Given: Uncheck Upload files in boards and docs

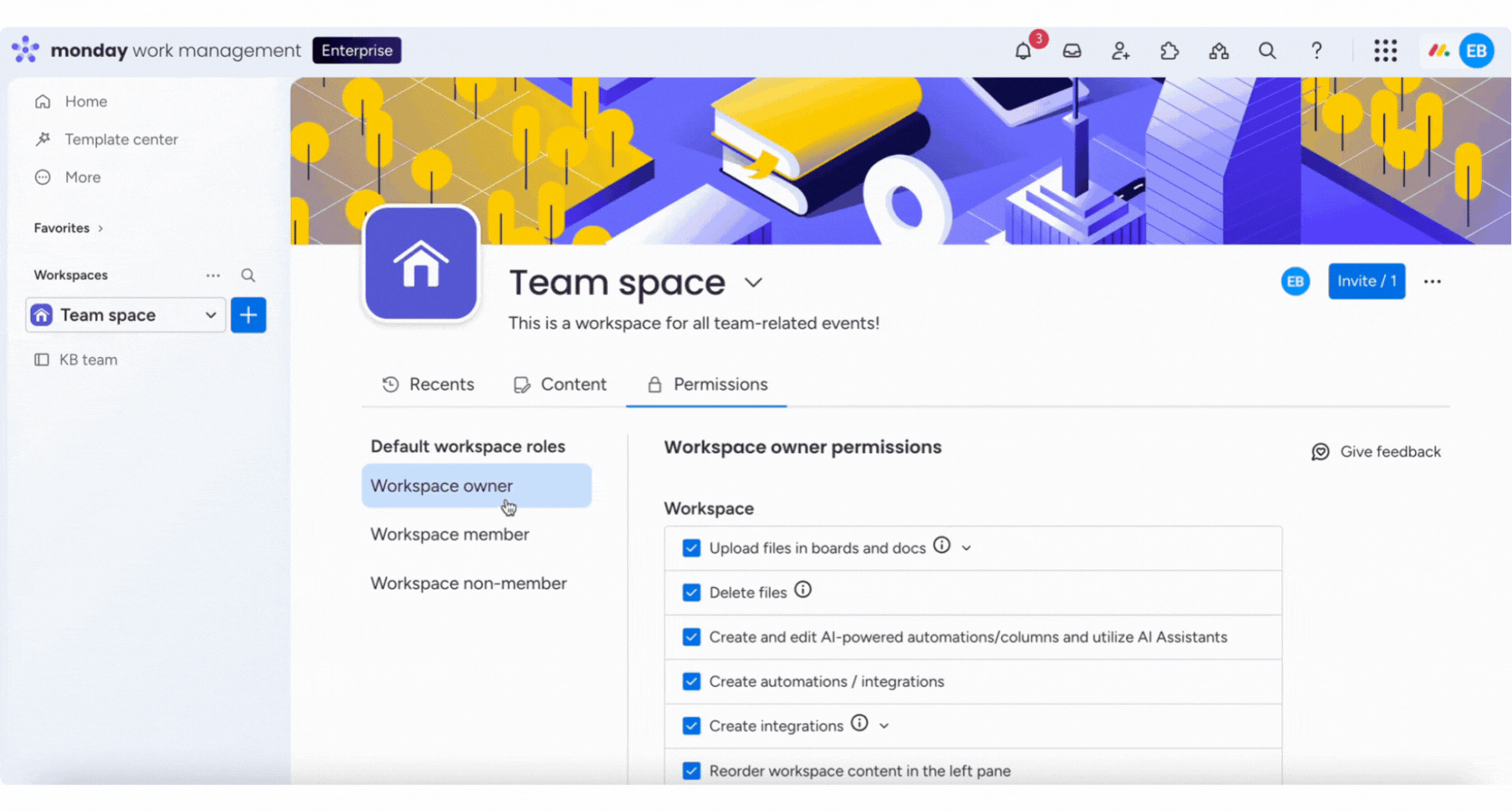Looking at the screenshot, I should (x=691, y=548).
